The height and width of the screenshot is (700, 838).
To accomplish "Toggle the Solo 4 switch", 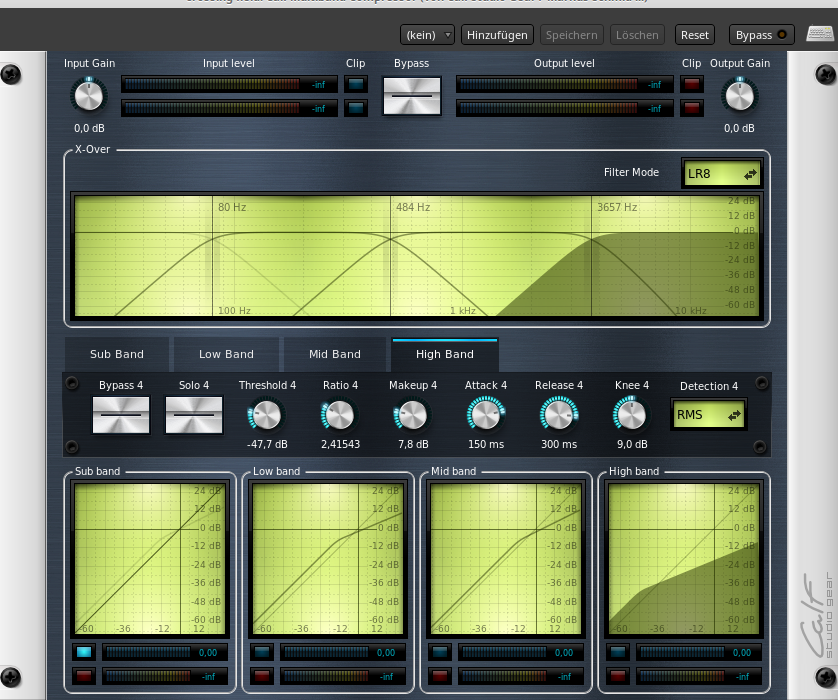I will 193,415.
